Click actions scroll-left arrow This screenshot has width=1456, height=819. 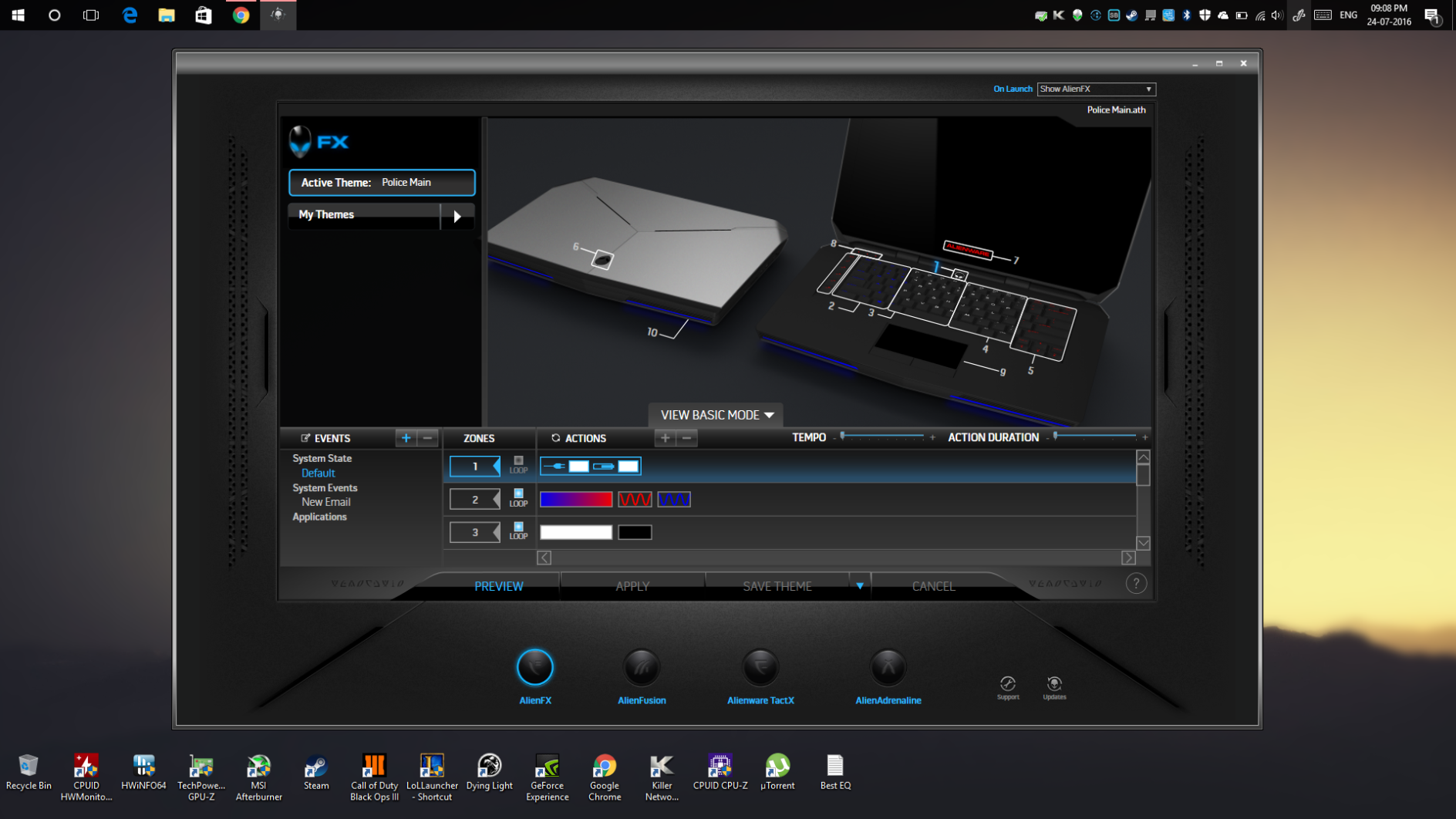click(544, 558)
